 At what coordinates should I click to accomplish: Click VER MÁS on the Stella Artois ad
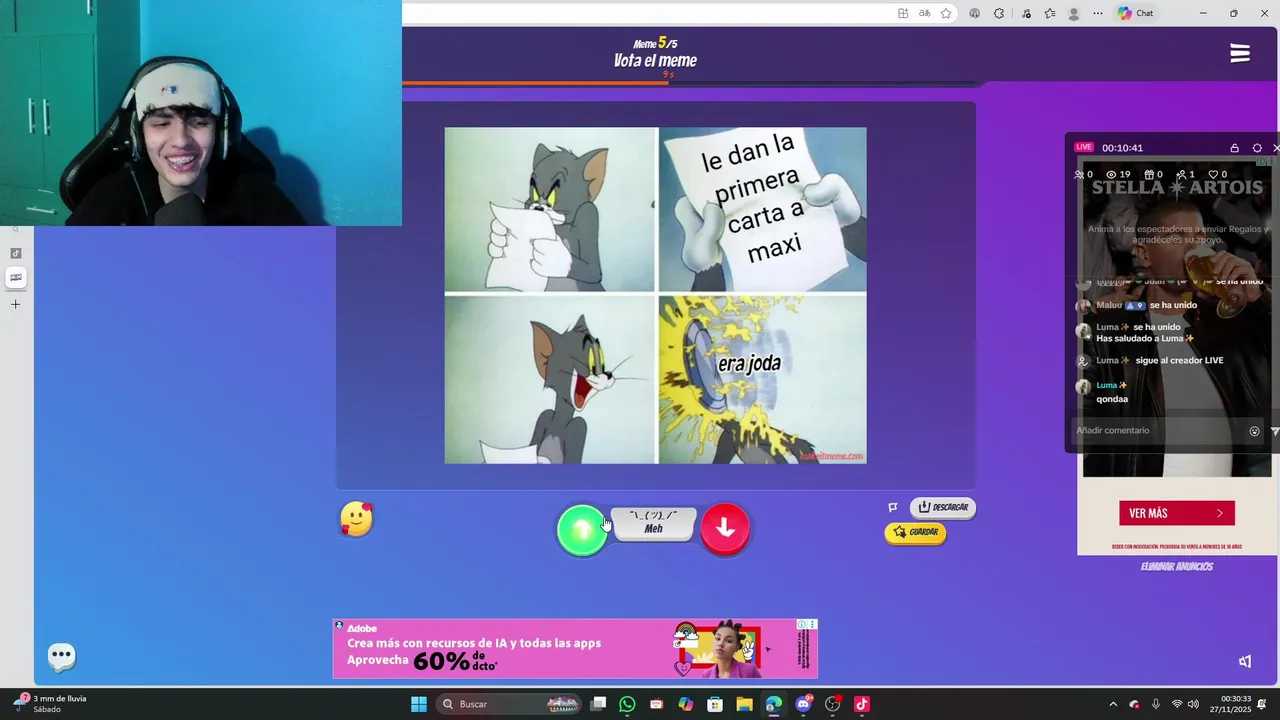tap(1177, 513)
